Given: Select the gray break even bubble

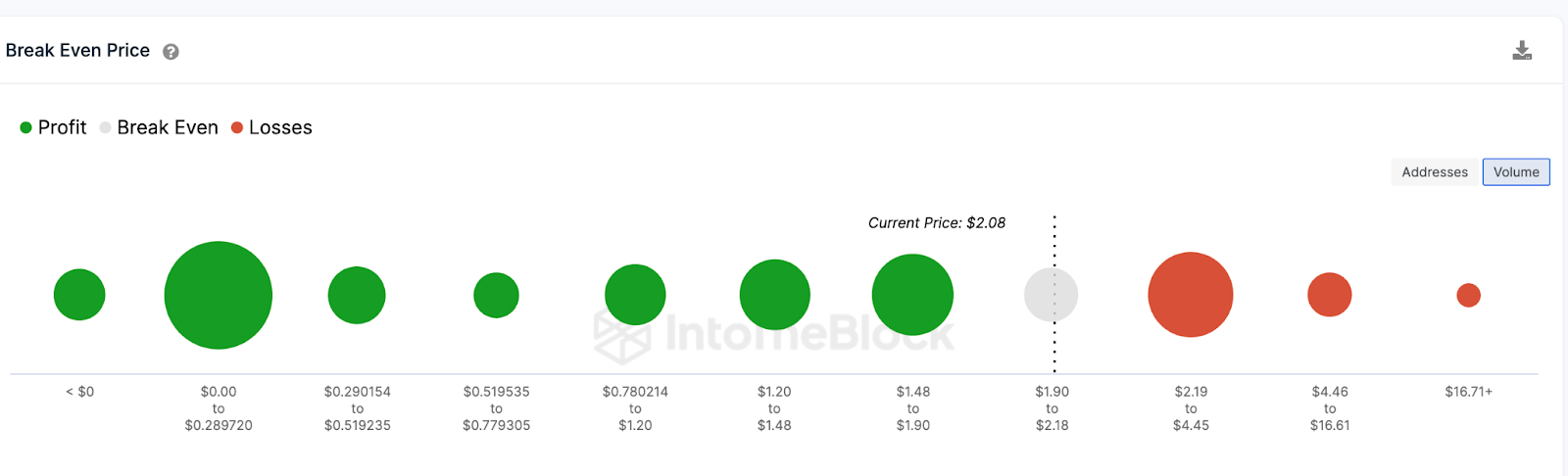Looking at the screenshot, I should (1052, 295).
